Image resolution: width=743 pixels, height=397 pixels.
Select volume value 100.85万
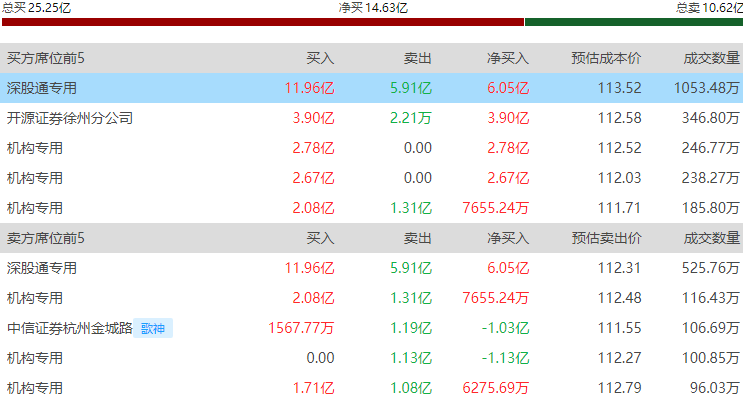tap(711, 358)
